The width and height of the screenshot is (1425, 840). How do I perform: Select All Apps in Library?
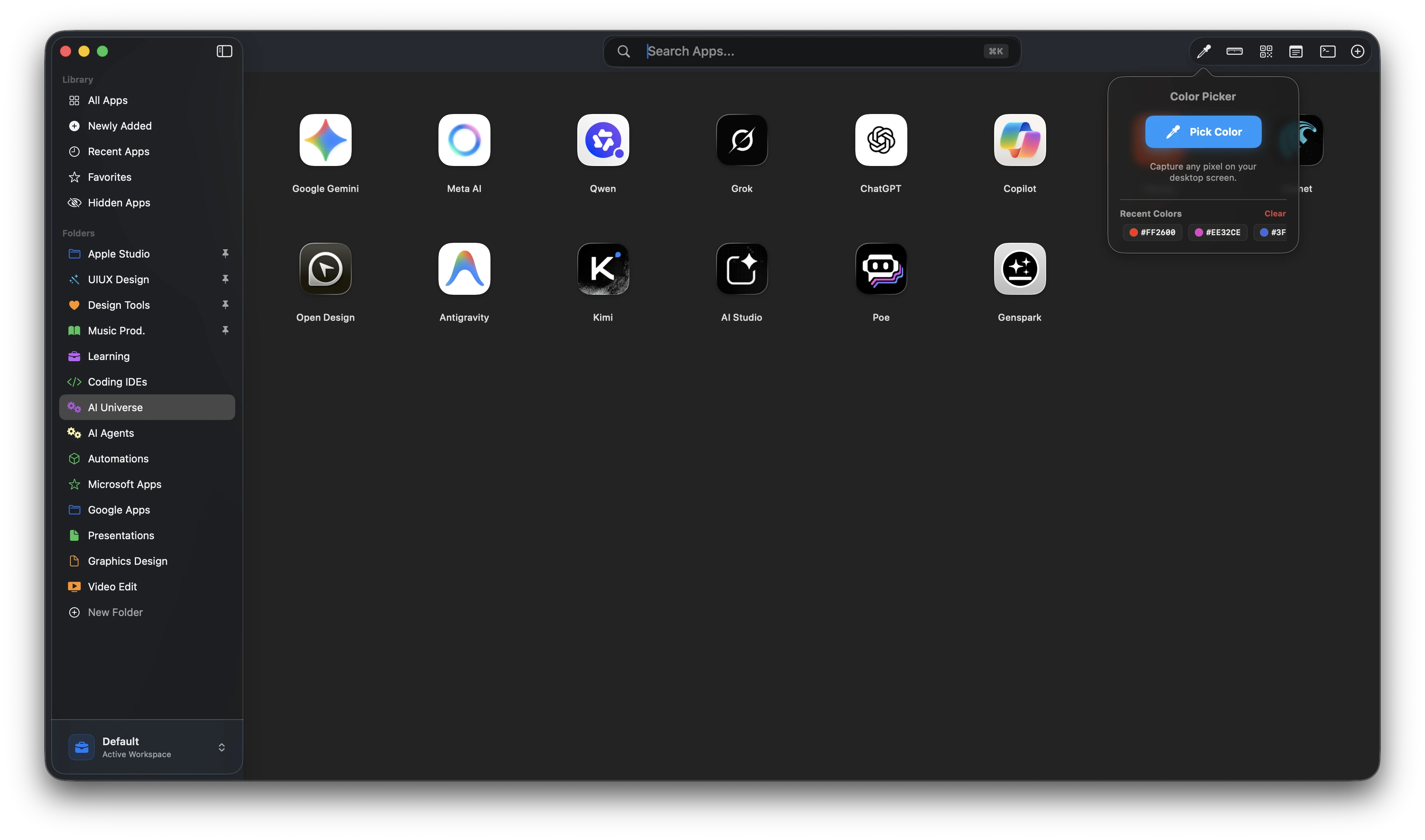[x=147, y=100]
